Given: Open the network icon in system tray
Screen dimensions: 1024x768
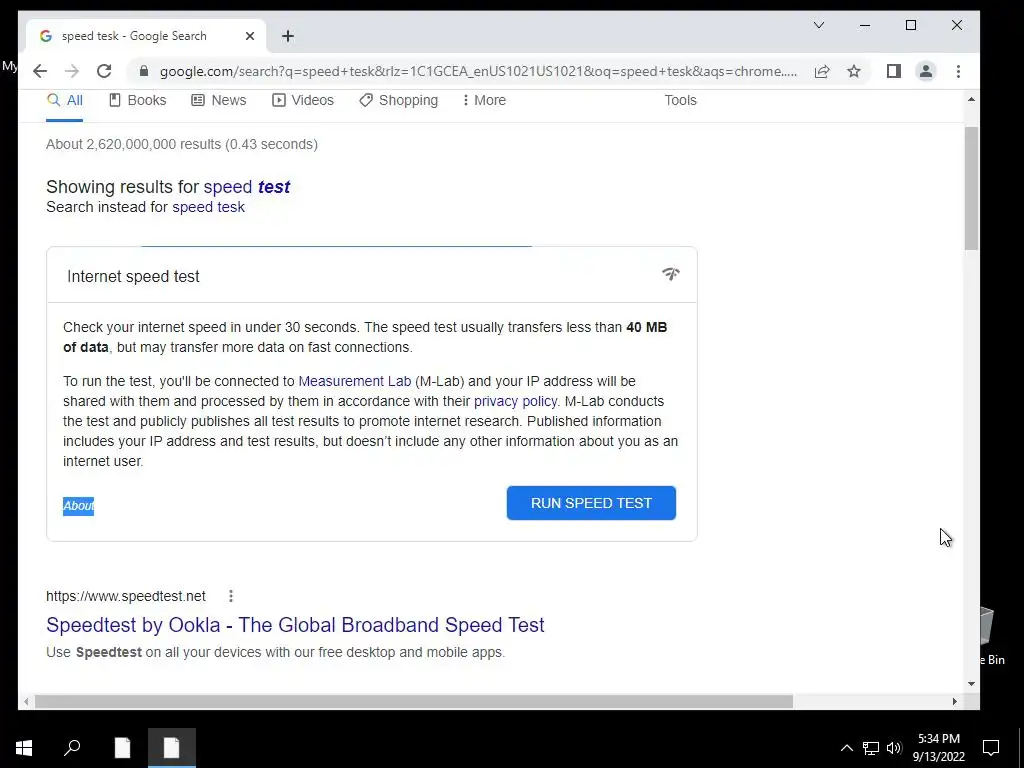Looking at the screenshot, I should 871,748.
